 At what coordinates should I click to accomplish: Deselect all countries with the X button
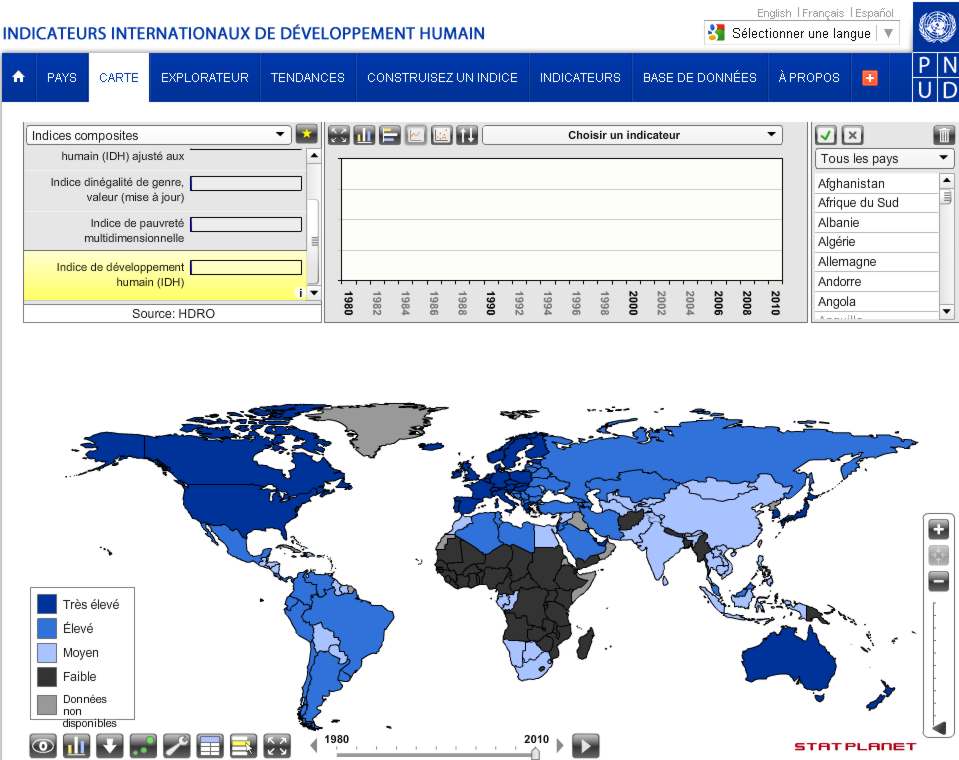tap(851, 135)
